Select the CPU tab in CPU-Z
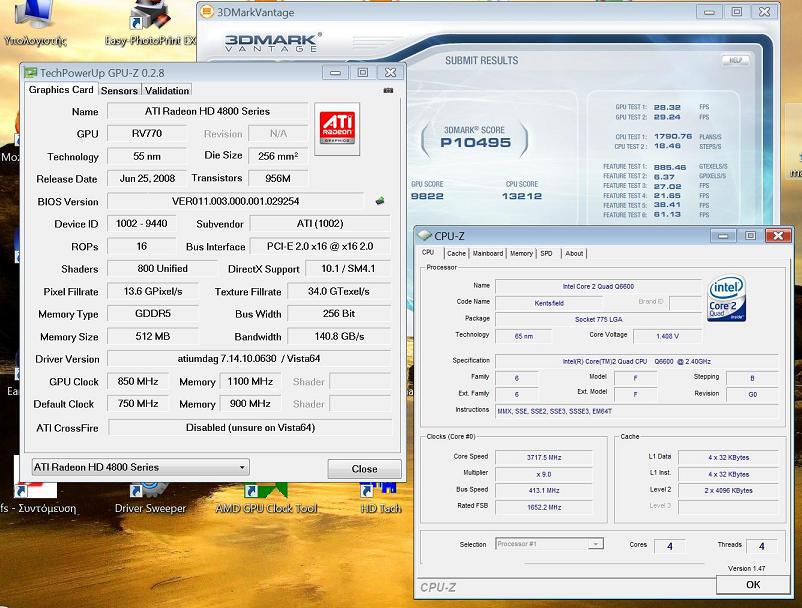 pyautogui.click(x=428, y=253)
